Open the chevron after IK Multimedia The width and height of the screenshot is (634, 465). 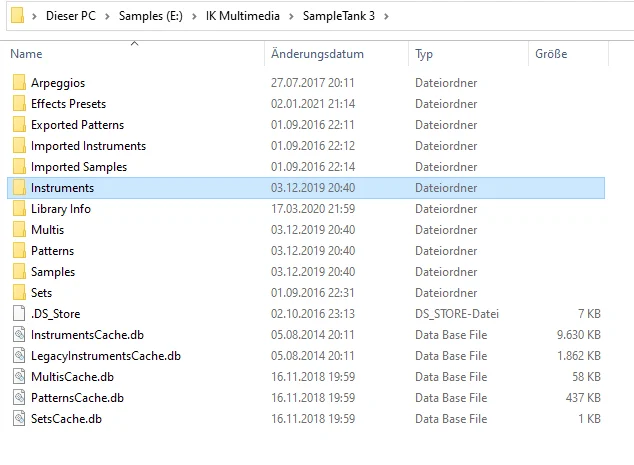pos(291,16)
